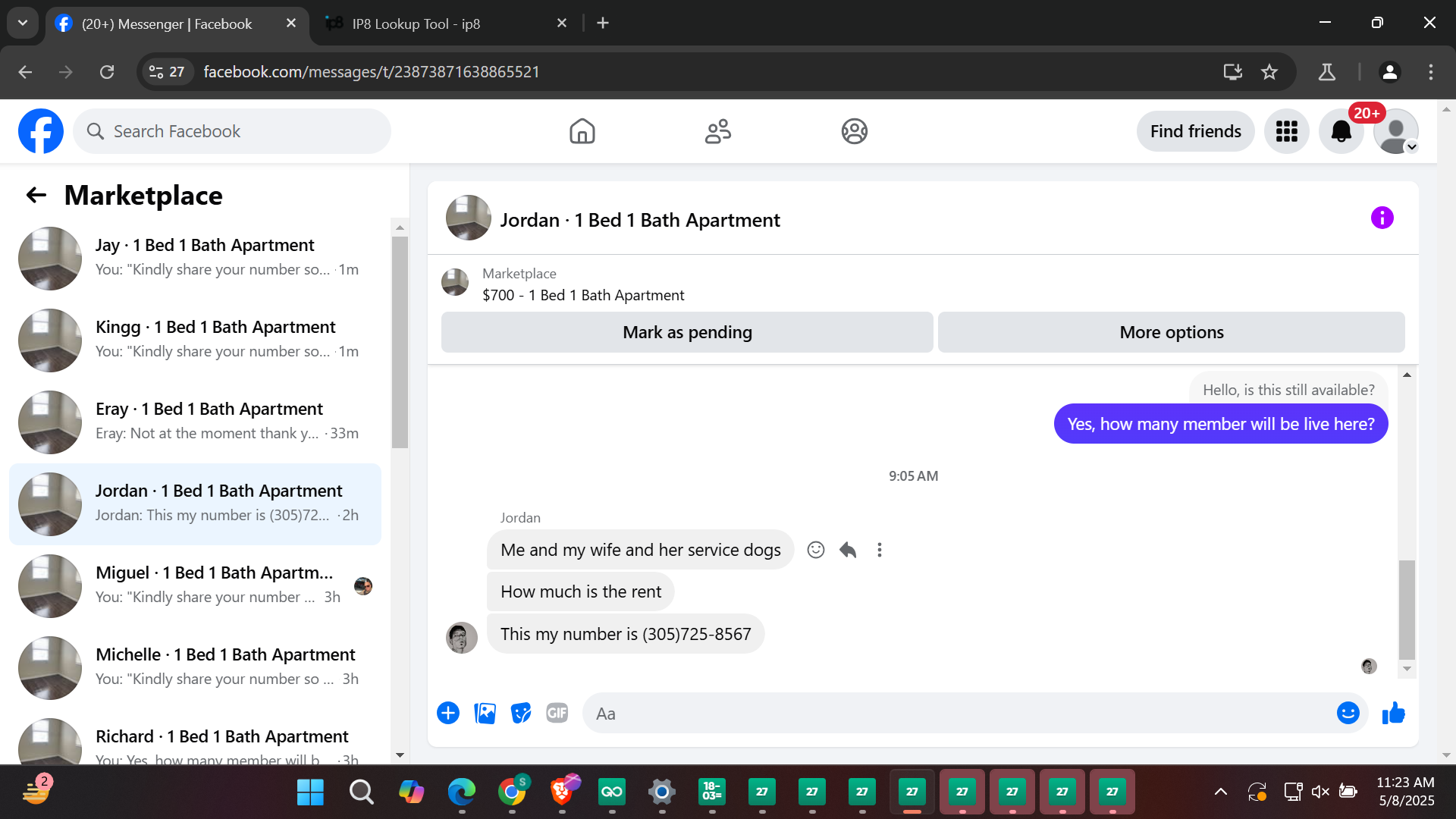The image size is (1456, 819).
Task: Open the Facebook logo home link
Action: point(41,131)
